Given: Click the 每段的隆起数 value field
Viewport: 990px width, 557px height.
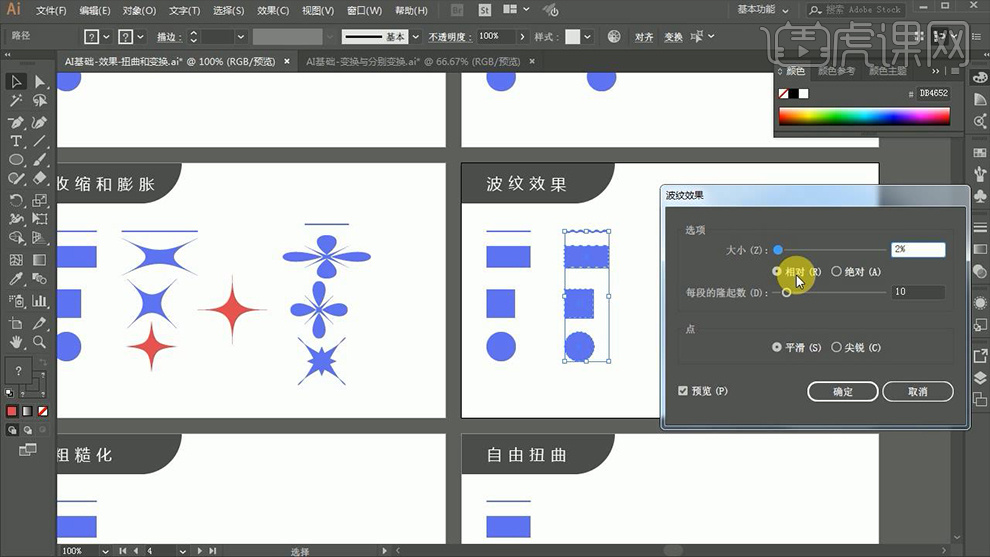Looking at the screenshot, I should point(918,293).
